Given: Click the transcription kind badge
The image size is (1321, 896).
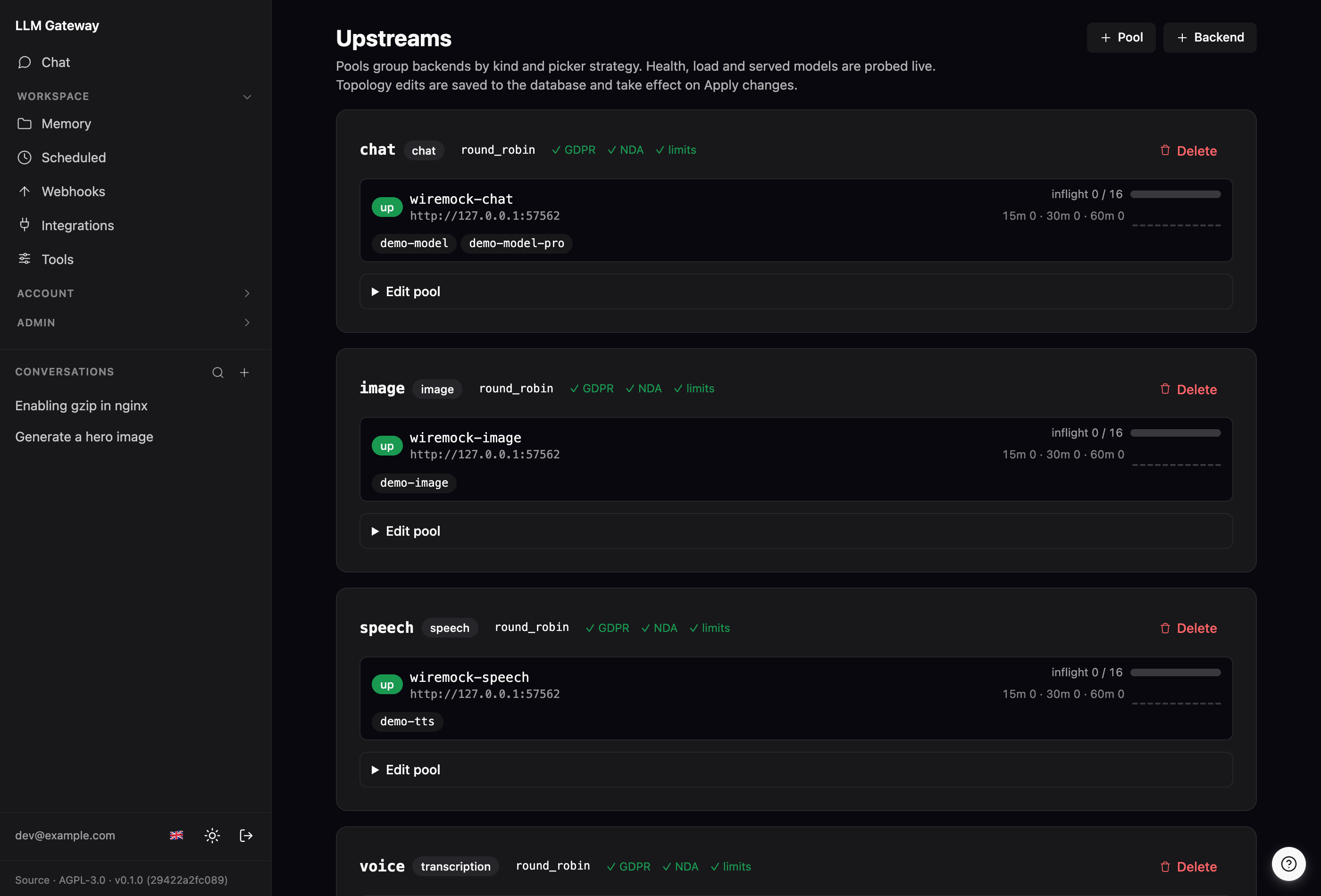Looking at the screenshot, I should click(455, 866).
